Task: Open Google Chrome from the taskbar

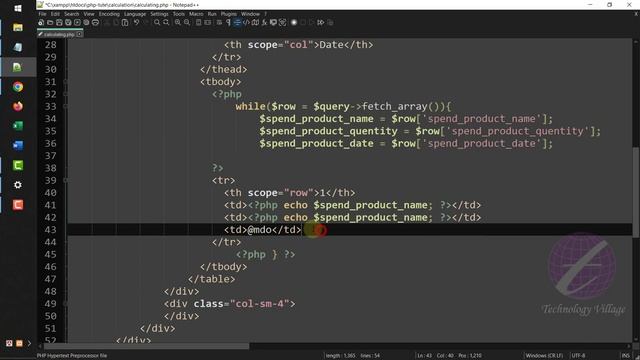Action: [18, 87]
